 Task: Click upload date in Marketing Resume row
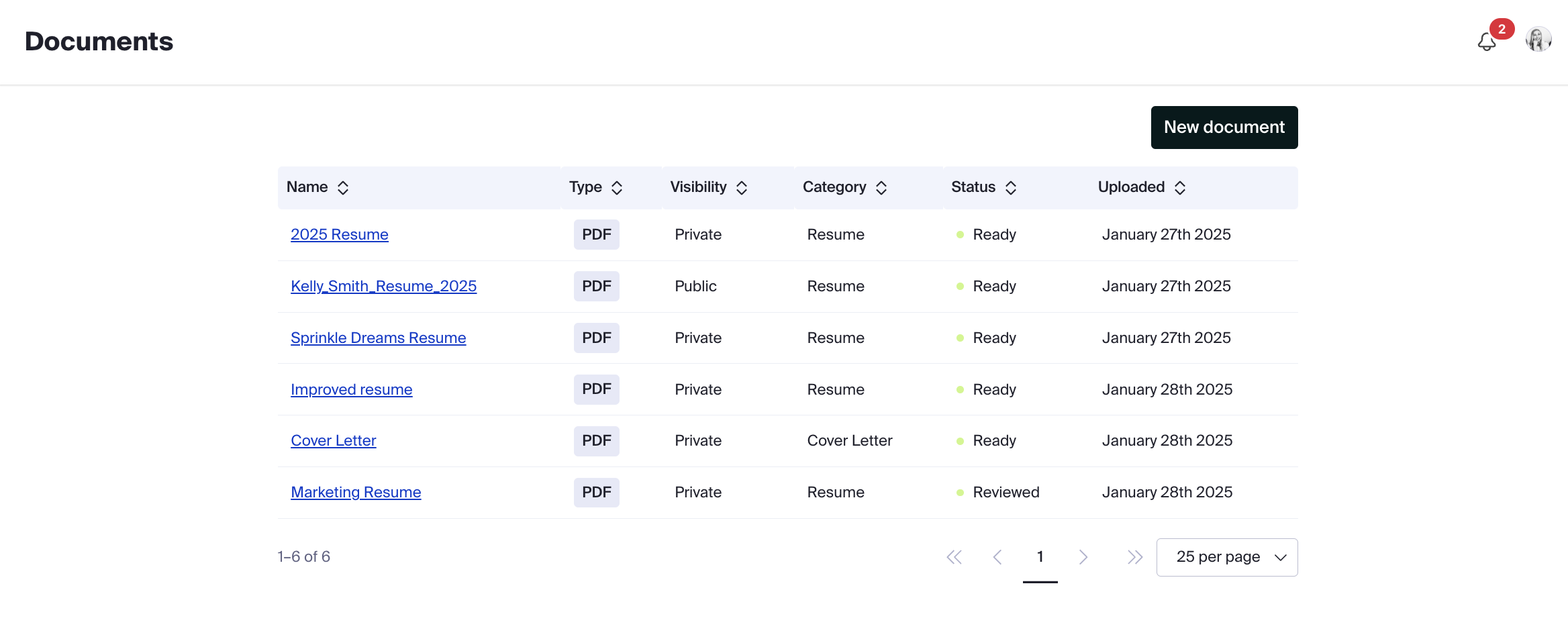point(1167,493)
